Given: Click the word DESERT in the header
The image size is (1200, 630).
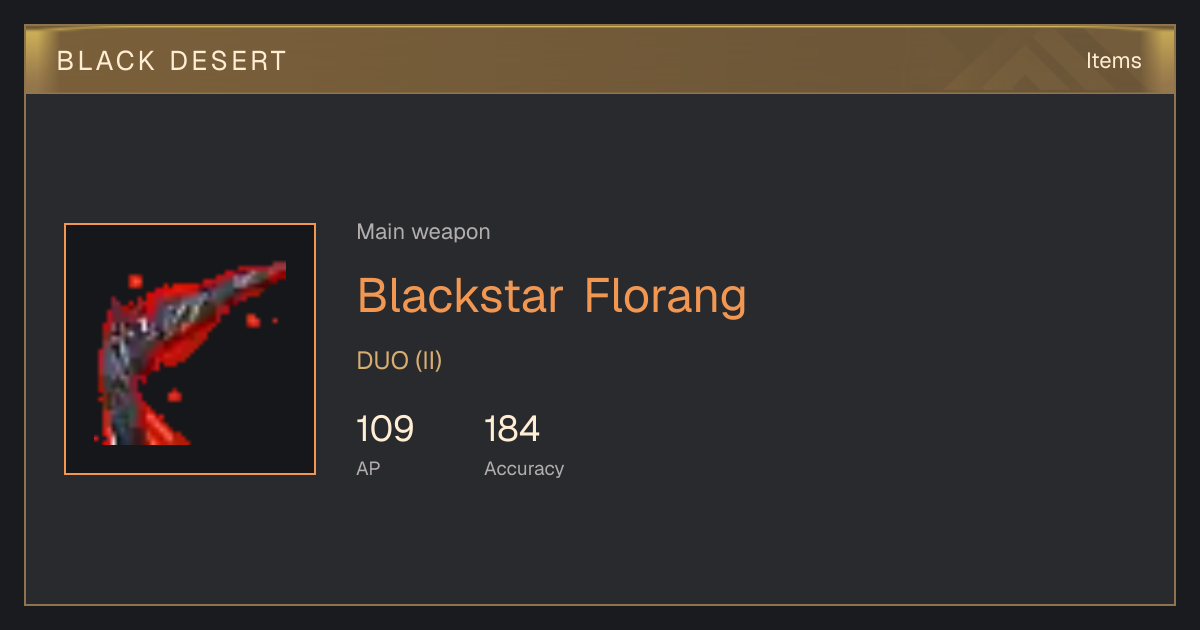Looking at the screenshot, I should [228, 61].
